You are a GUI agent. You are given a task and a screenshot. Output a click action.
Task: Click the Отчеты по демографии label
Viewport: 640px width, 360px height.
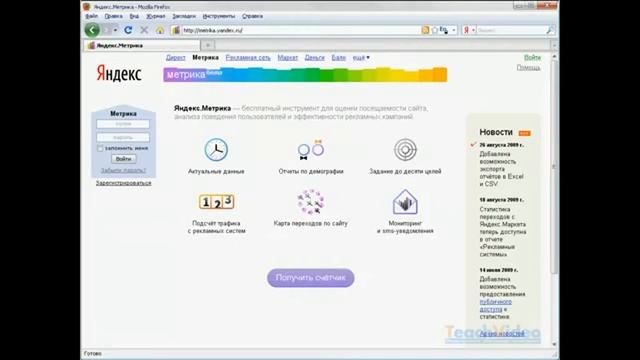click(x=311, y=171)
